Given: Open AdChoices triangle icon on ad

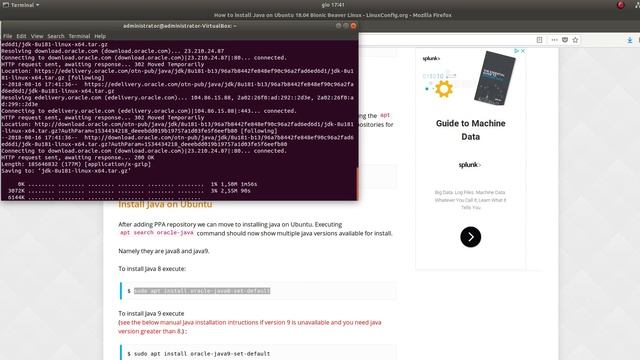Looking at the screenshot, I should pyautogui.click(x=516, y=51).
